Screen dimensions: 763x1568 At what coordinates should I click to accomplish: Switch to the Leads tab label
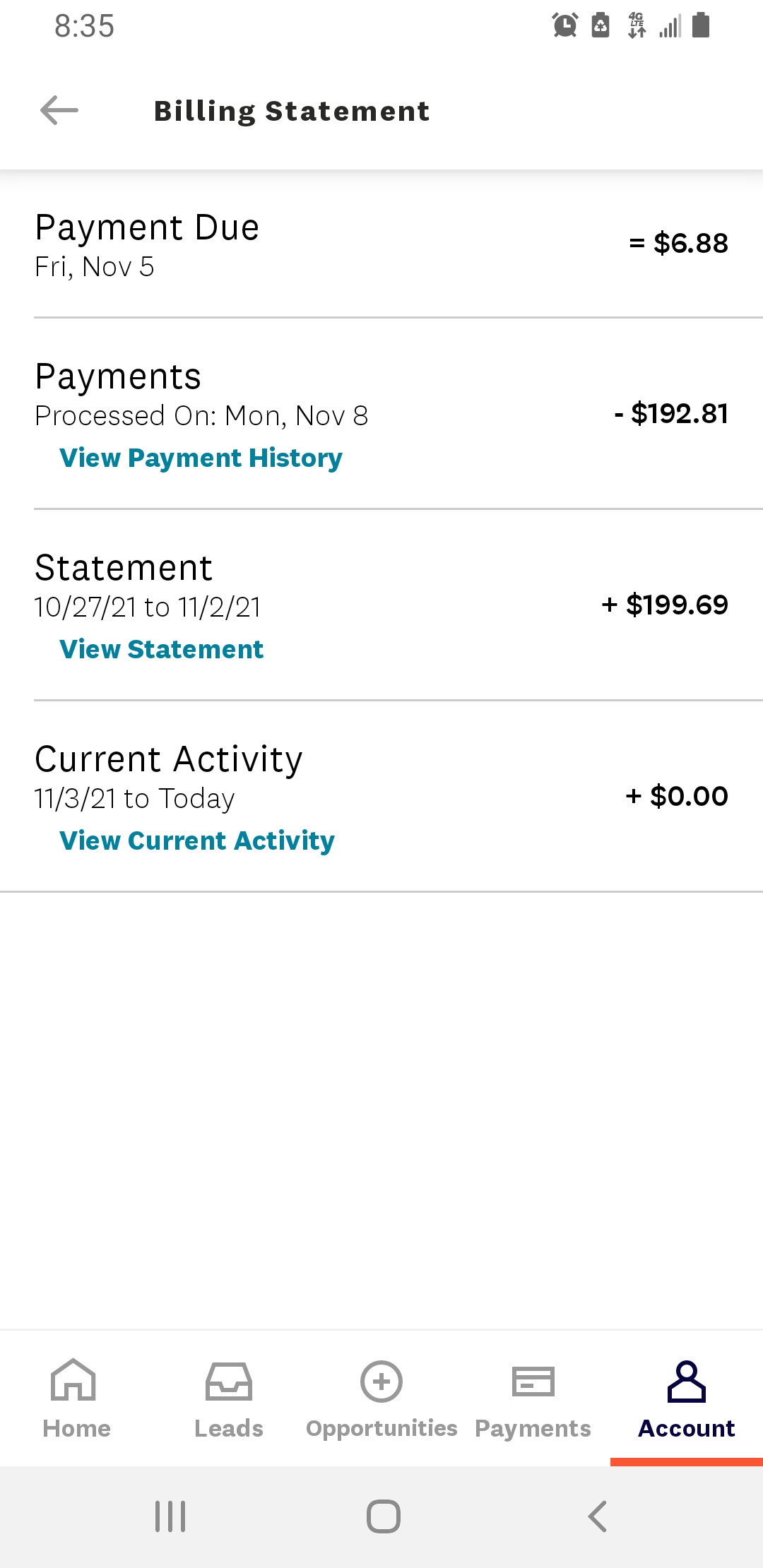pyautogui.click(x=228, y=1428)
